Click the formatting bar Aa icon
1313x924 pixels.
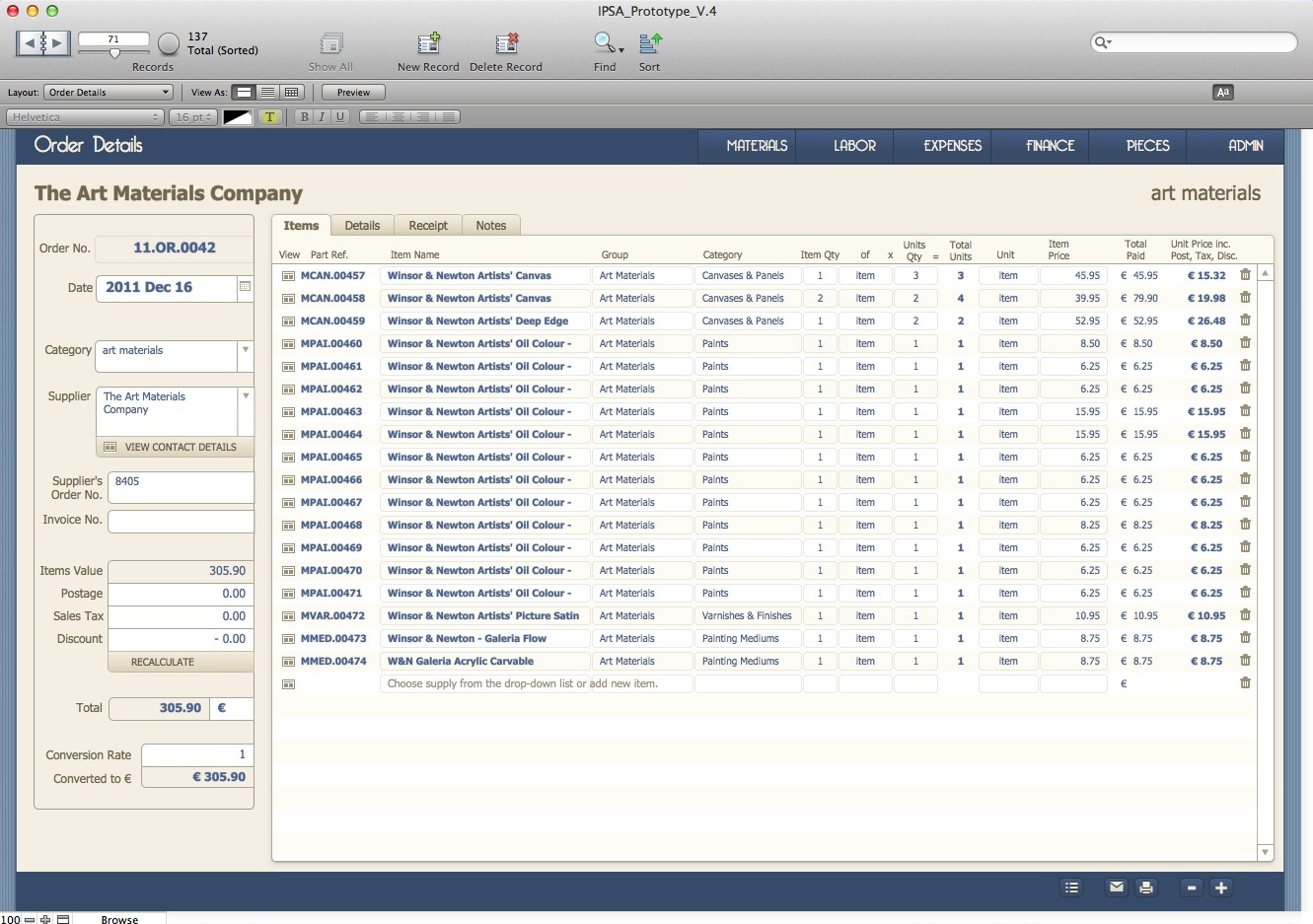click(x=1223, y=93)
